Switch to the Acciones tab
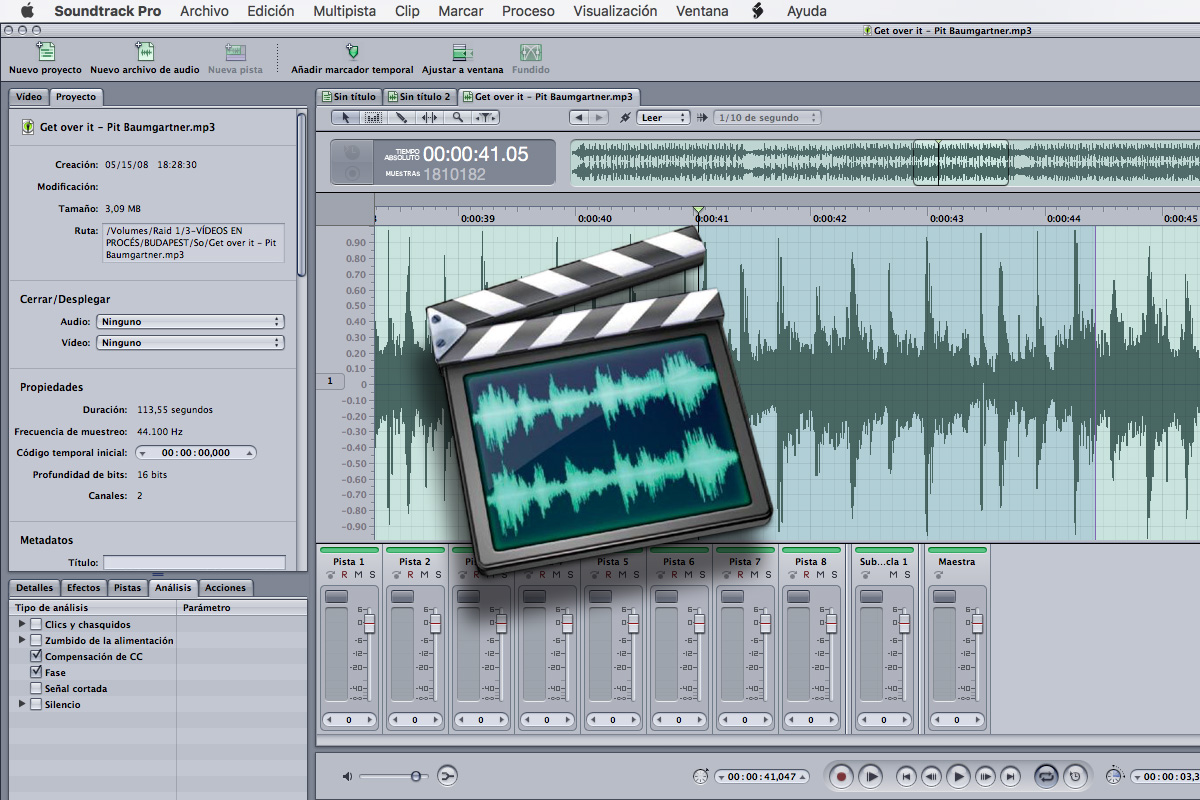This screenshot has width=1200, height=800. tap(225, 588)
